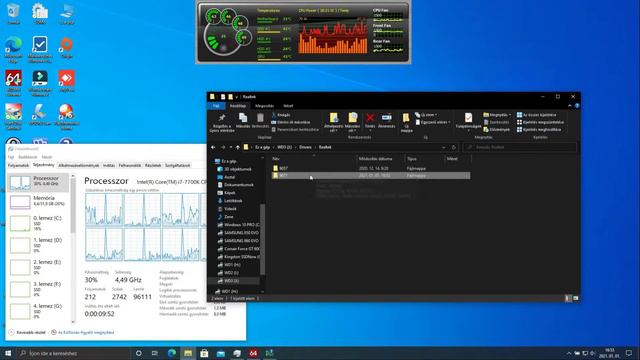Screen dimensions: 640x360
Task: Open Egyszerű elérés (easy access) dropdown
Action: click(x=433, y=122)
